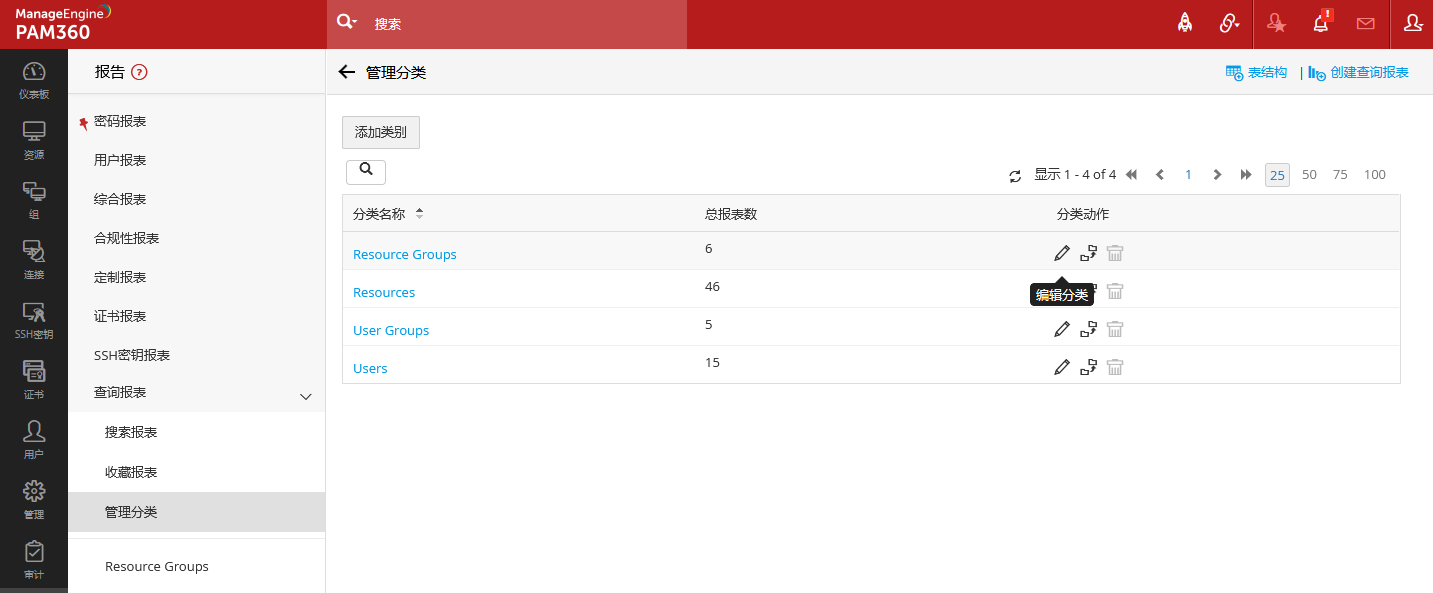The image size is (1433, 593).
Task: Show 100 rows per page
Action: pyautogui.click(x=1375, y=174)
